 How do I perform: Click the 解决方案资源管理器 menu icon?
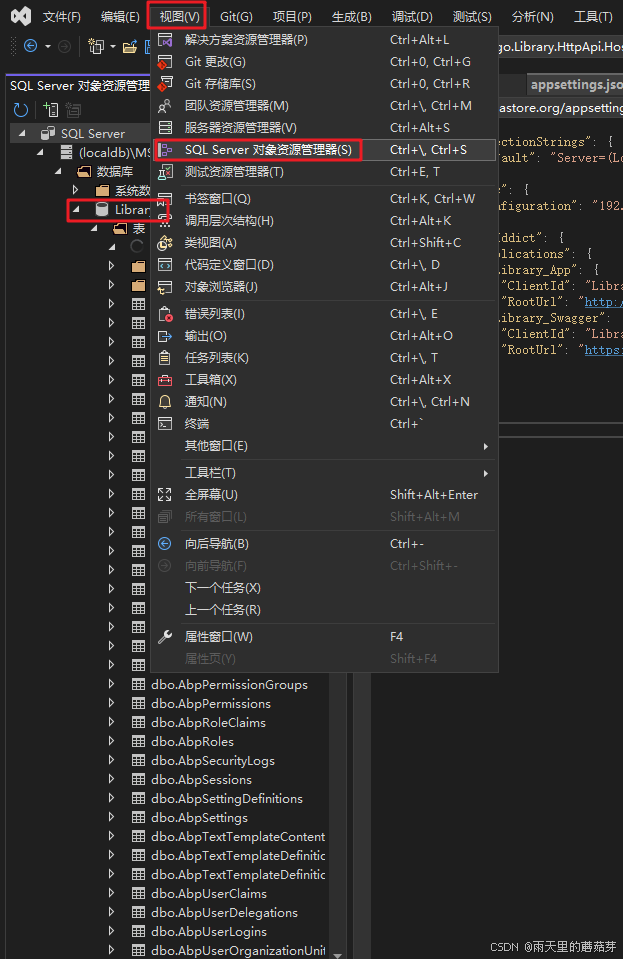point(165,40)
